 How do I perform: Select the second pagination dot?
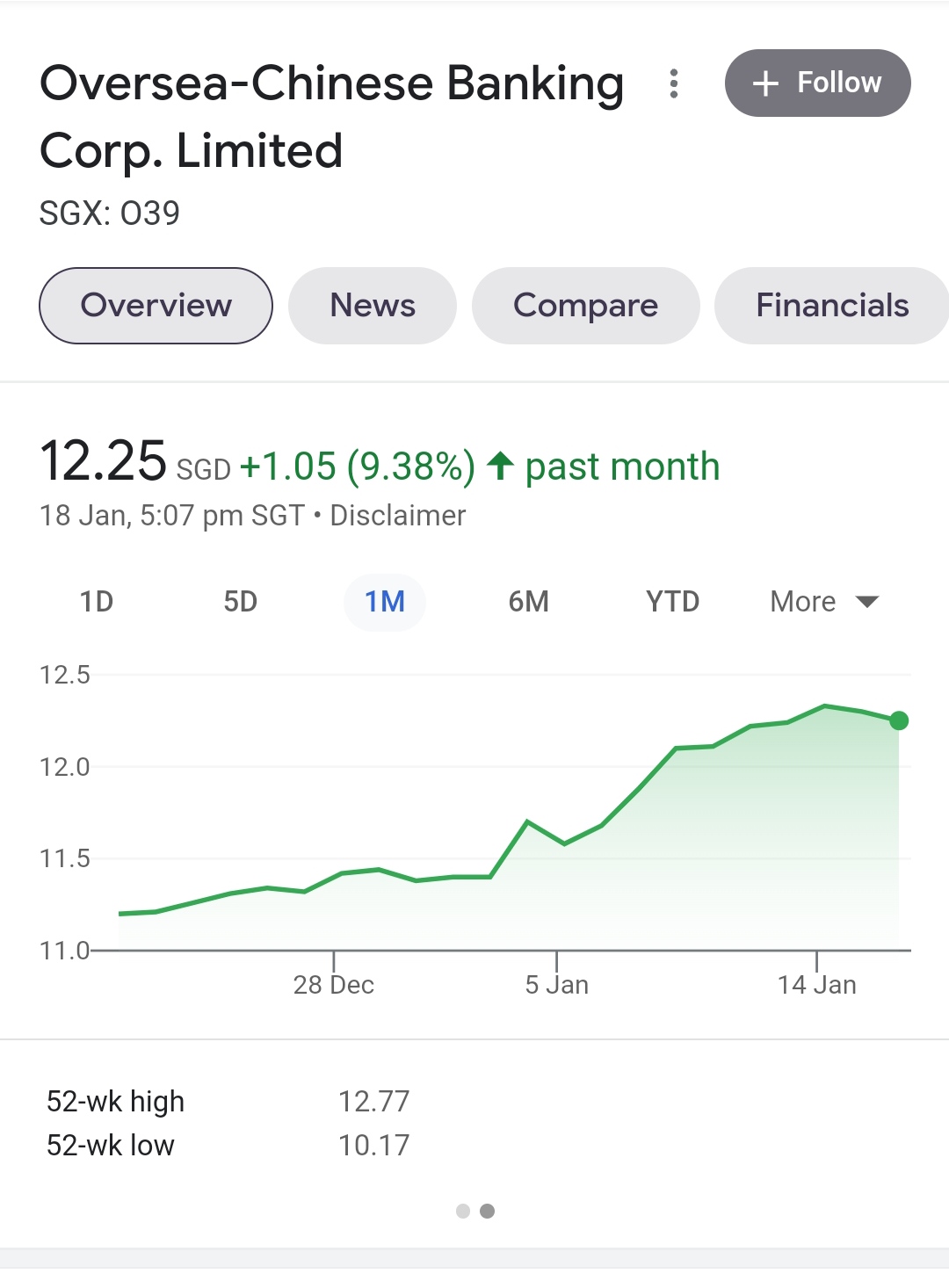[488, 1212]
